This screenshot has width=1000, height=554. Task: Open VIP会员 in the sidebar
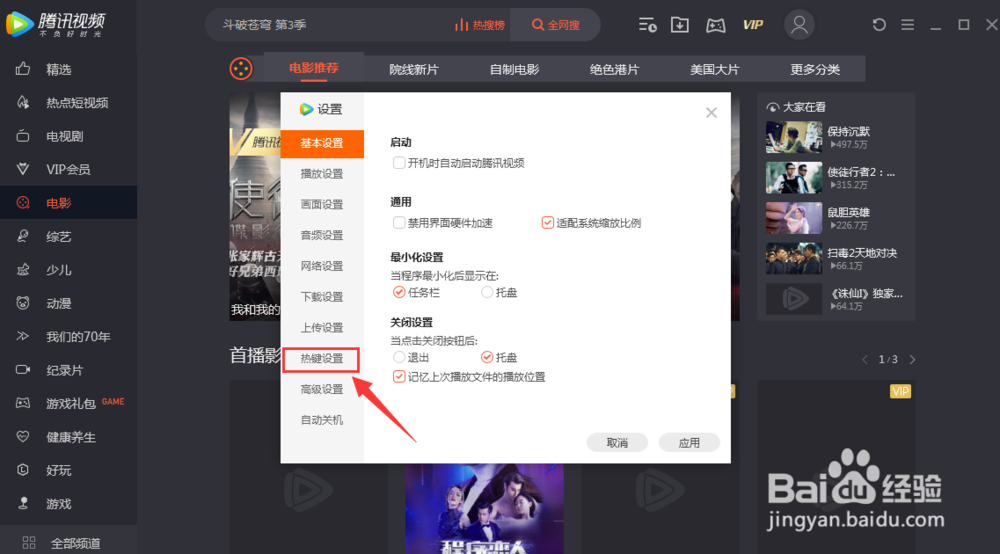[x=68, y=170]
